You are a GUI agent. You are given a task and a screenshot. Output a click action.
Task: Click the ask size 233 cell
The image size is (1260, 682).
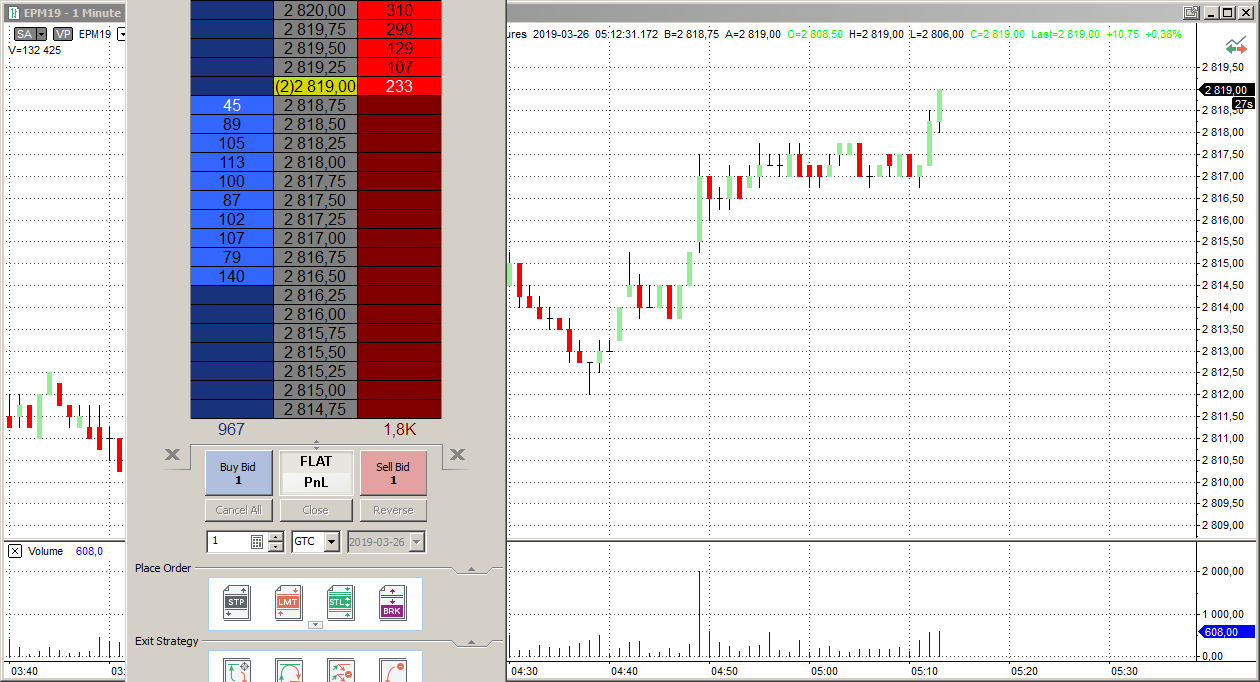(399, 87)
